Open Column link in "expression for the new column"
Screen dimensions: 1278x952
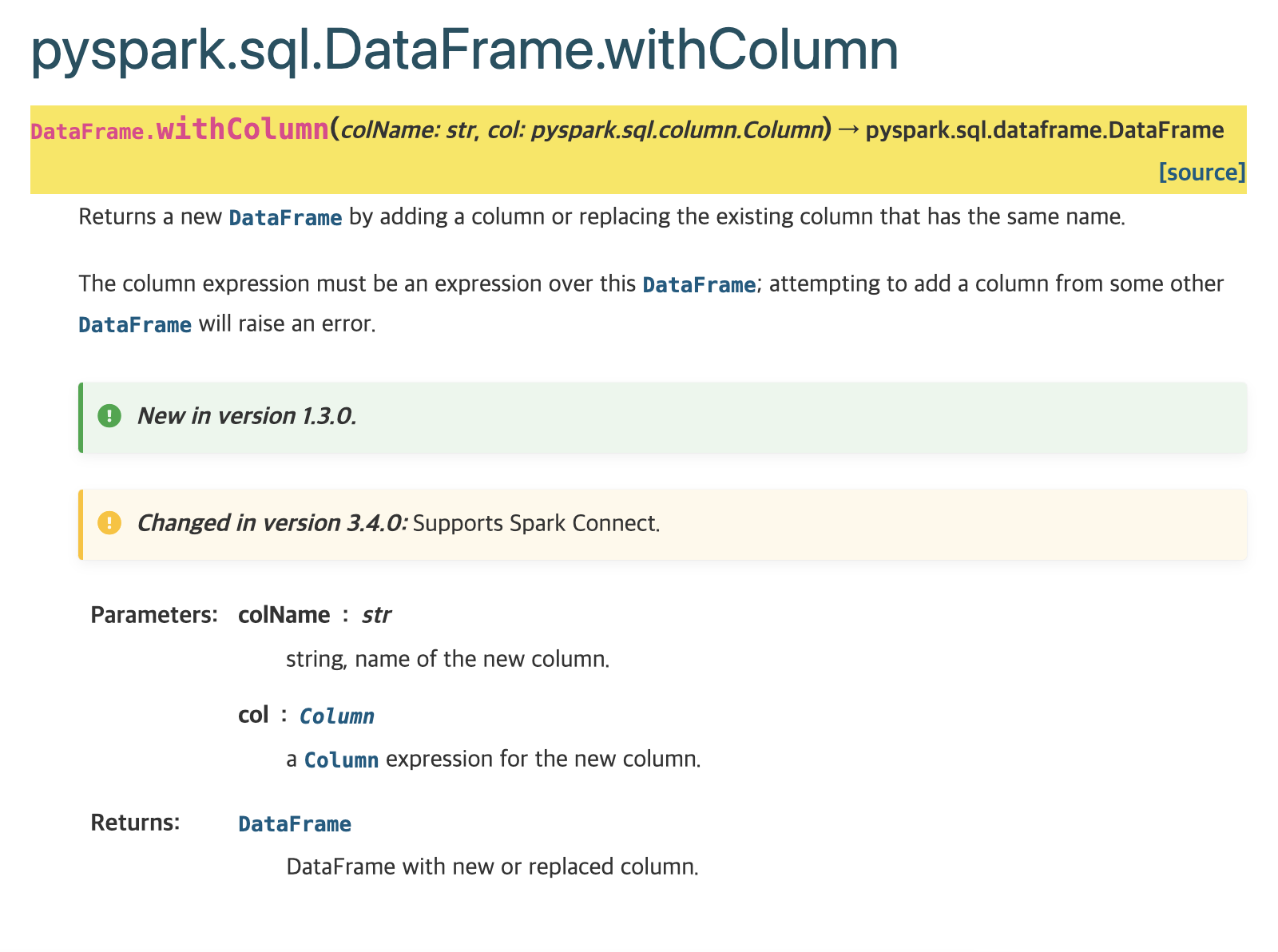[x=341, y=760]
